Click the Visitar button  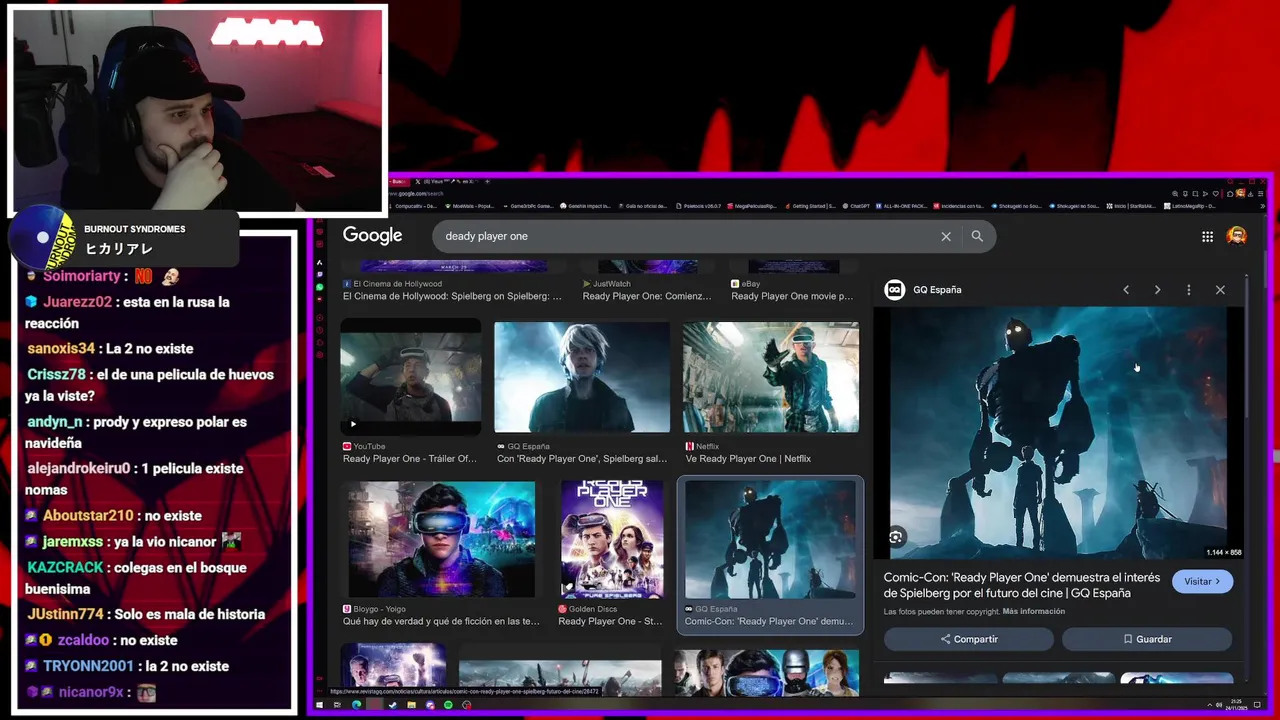point(1202,582)
